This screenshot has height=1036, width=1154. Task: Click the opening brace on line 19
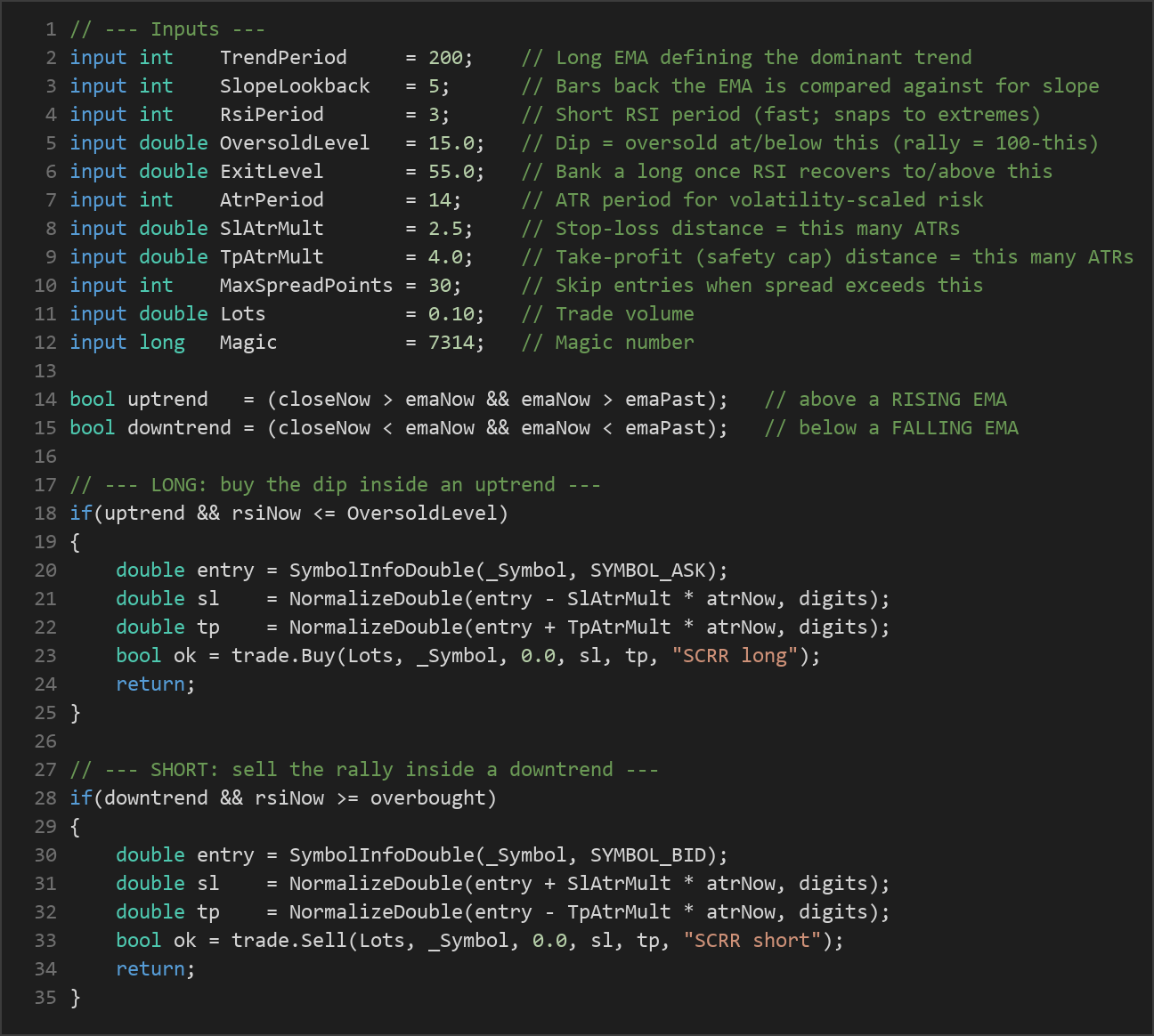pos(75,542)
